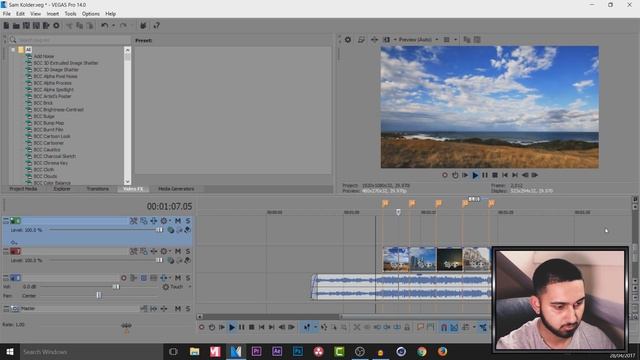
Task: Open Video Preview project properties gear
Action: pyautogui.click(x=348, y=40)
